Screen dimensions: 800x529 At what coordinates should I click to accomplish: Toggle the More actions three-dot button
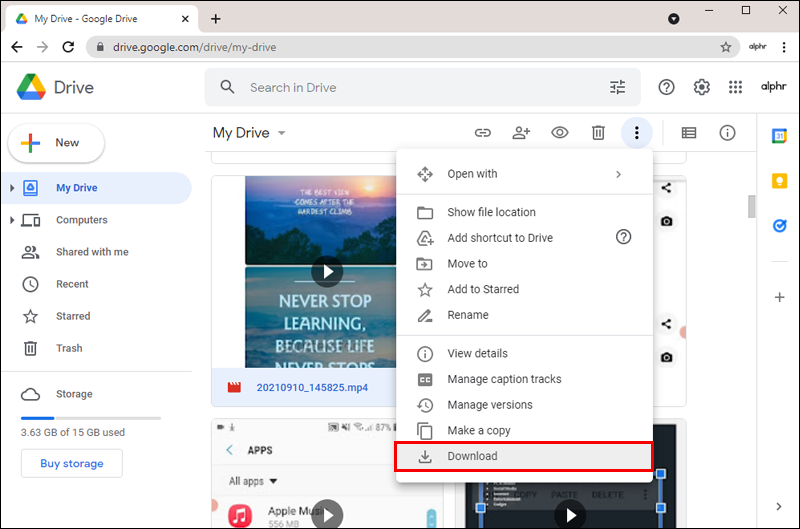pos(636,133)
